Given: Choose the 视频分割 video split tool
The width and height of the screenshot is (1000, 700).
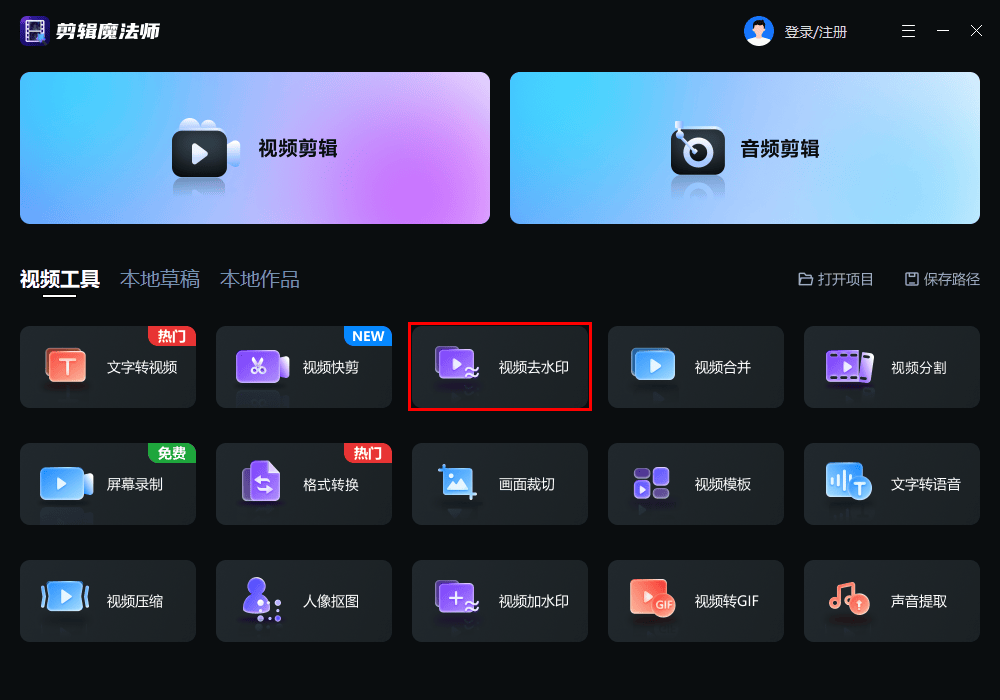Looking at the screenshot, I should click(x=891, y=367).
